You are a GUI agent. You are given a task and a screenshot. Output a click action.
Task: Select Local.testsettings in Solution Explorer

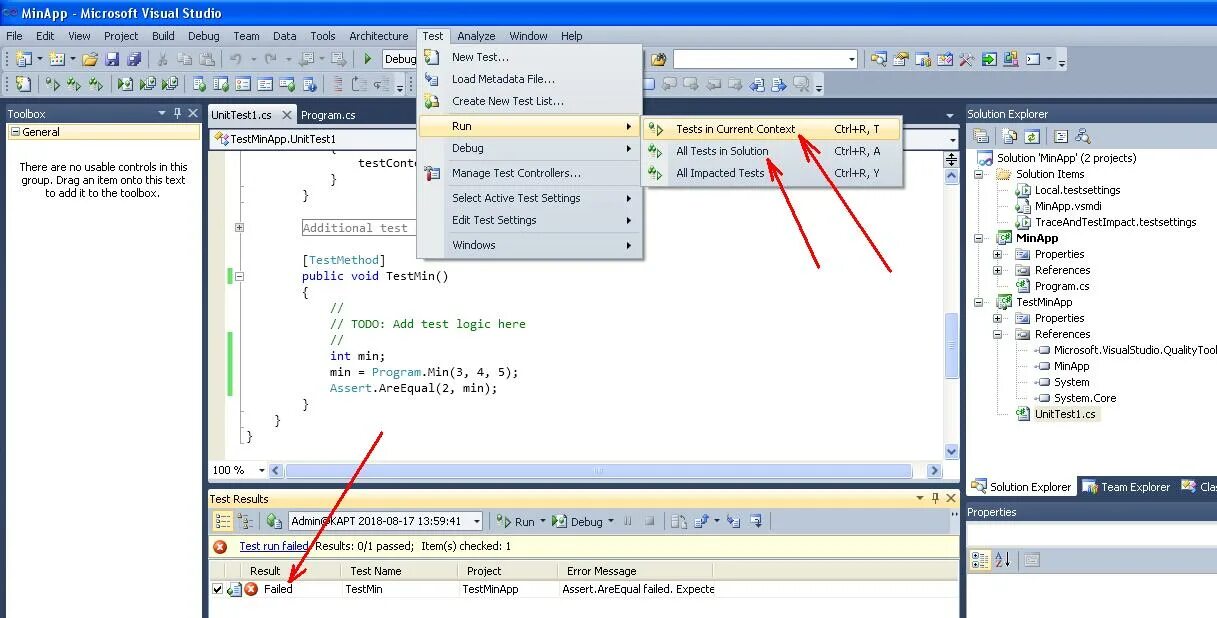(1077, 190)
